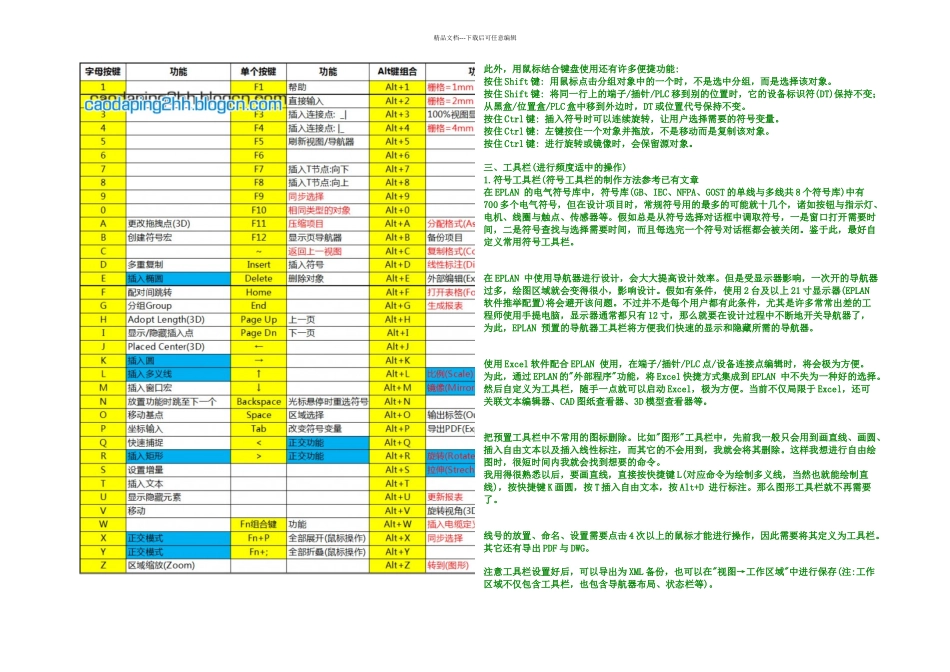This screenshot has height=672, width=950.
Task: Click the '删除对象' cell
Action: 328,278
